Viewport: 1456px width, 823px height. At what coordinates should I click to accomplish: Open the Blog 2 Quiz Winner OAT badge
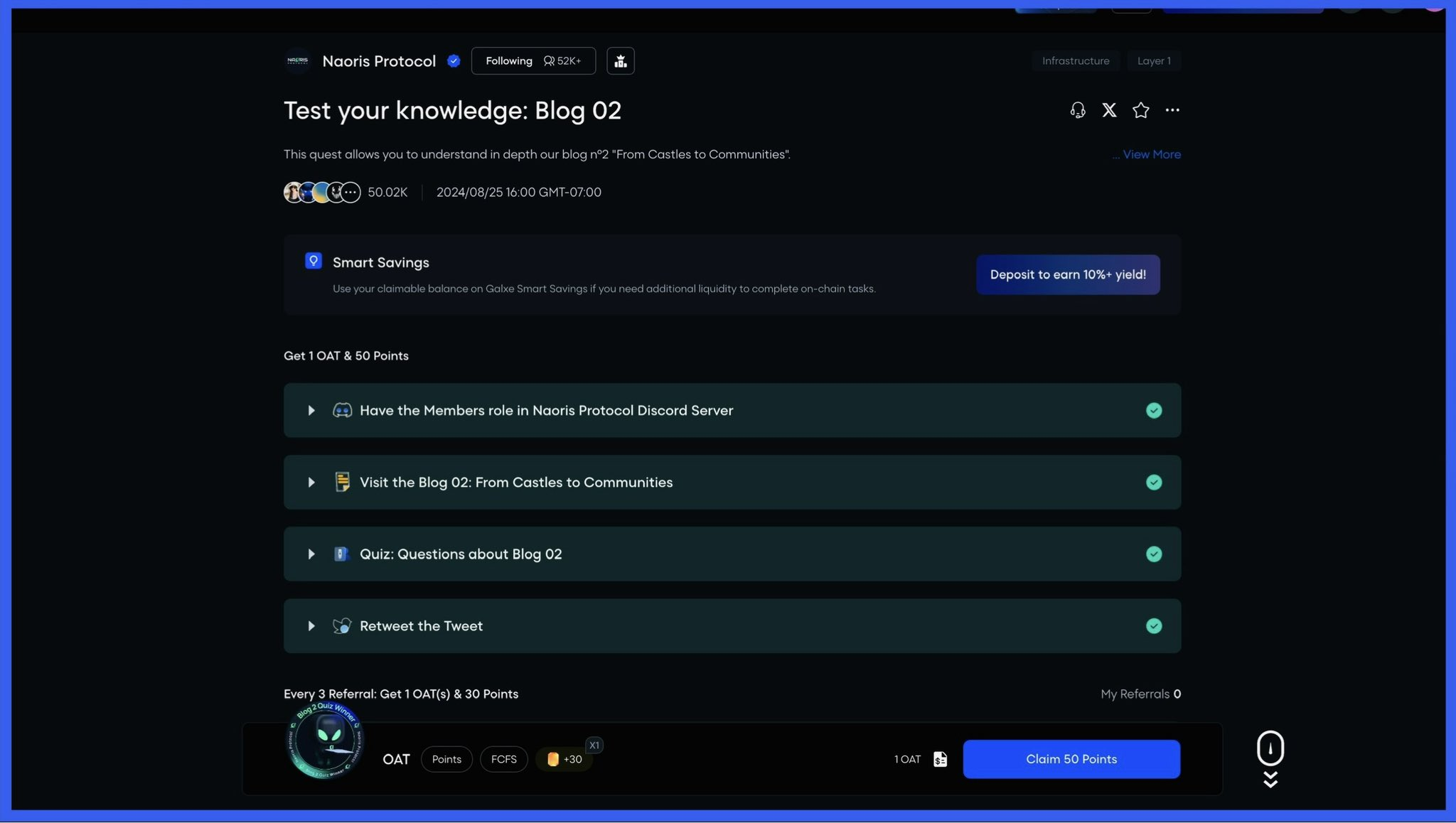(326, 740)
